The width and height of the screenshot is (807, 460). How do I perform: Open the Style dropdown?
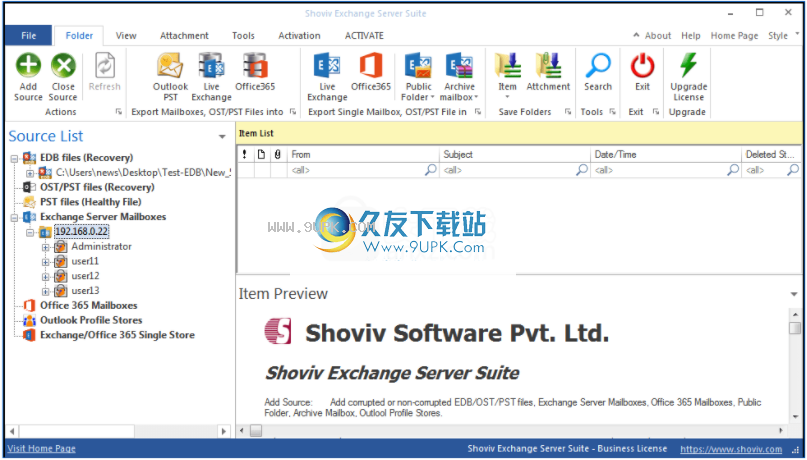tap(783, 36)
